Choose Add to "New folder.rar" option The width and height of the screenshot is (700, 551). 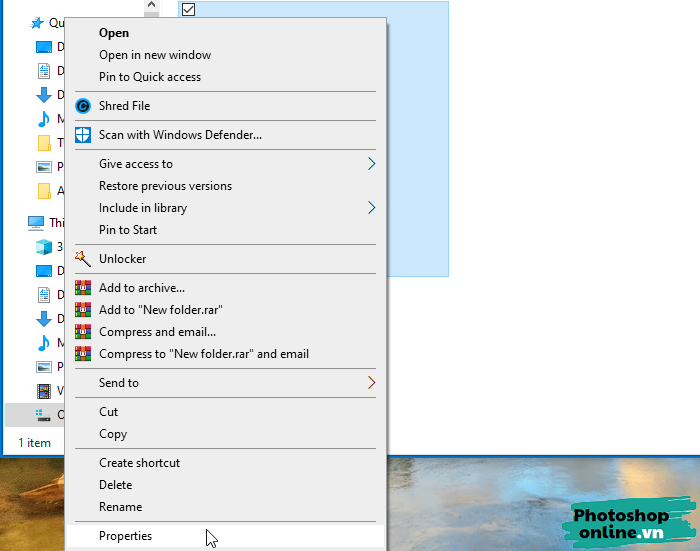click(161, 310)
